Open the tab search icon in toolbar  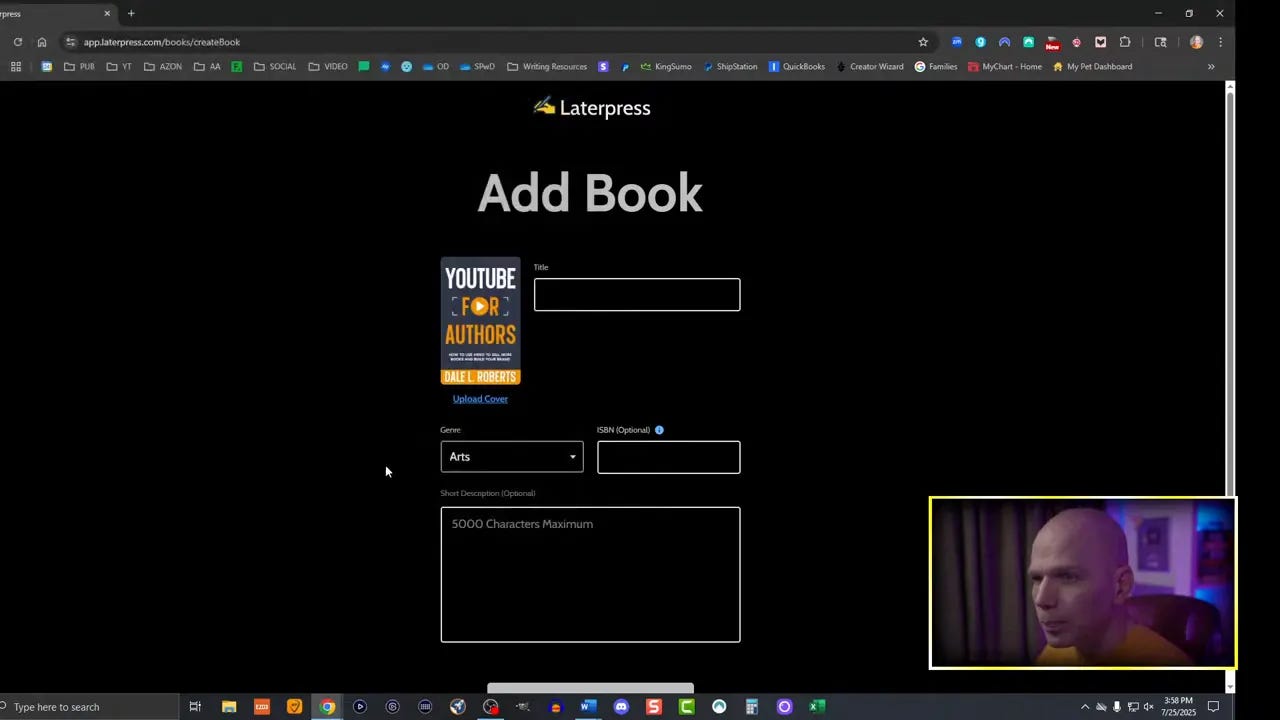click(x=1160, y=42)
